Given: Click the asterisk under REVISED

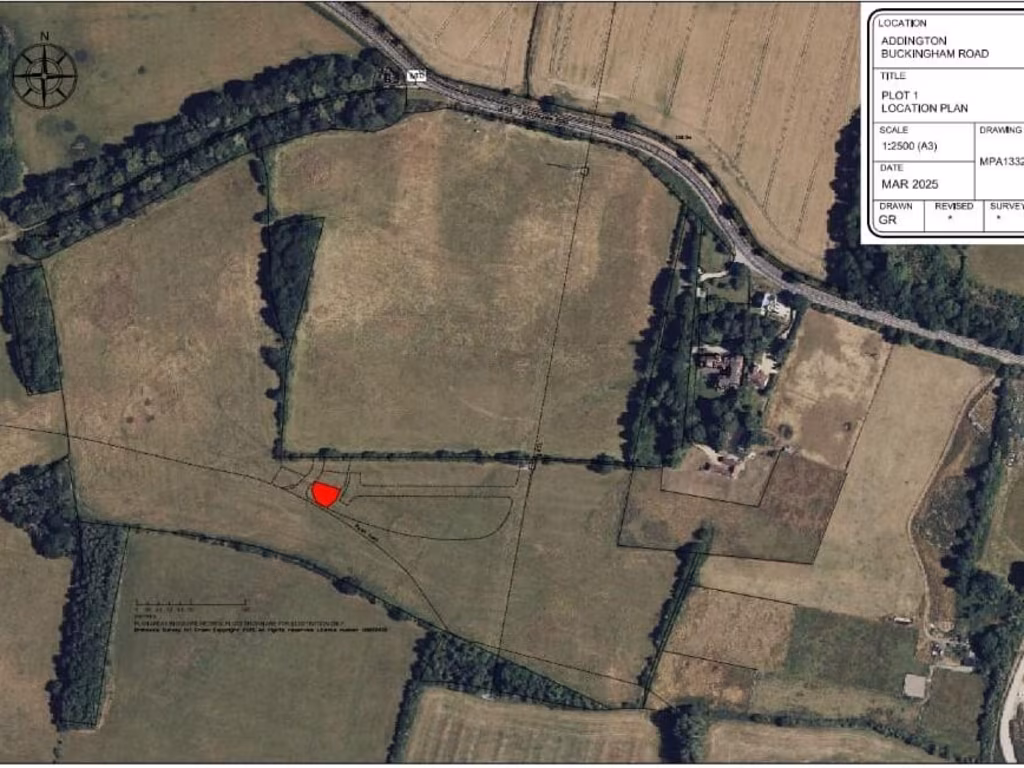Looking at the screenshot, I should click(x=950, y=219).
